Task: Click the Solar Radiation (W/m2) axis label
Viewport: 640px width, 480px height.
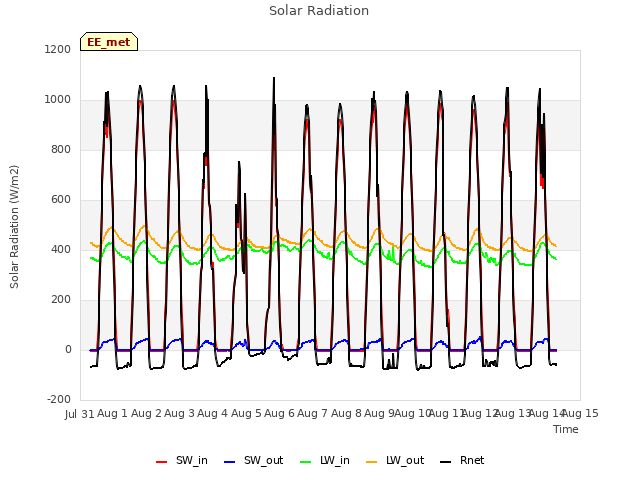Action: pos(14,227)
